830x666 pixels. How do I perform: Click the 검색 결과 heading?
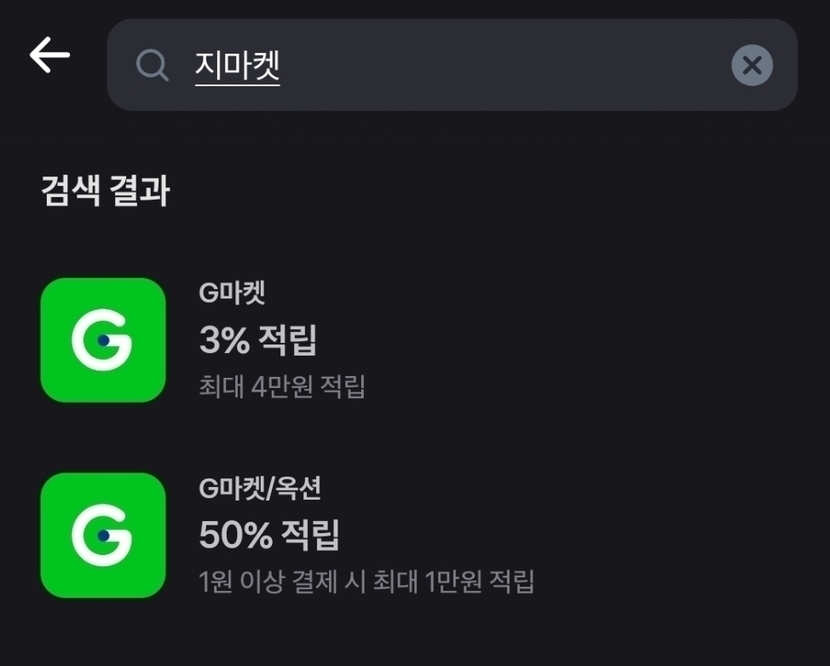tap(105, 190)
